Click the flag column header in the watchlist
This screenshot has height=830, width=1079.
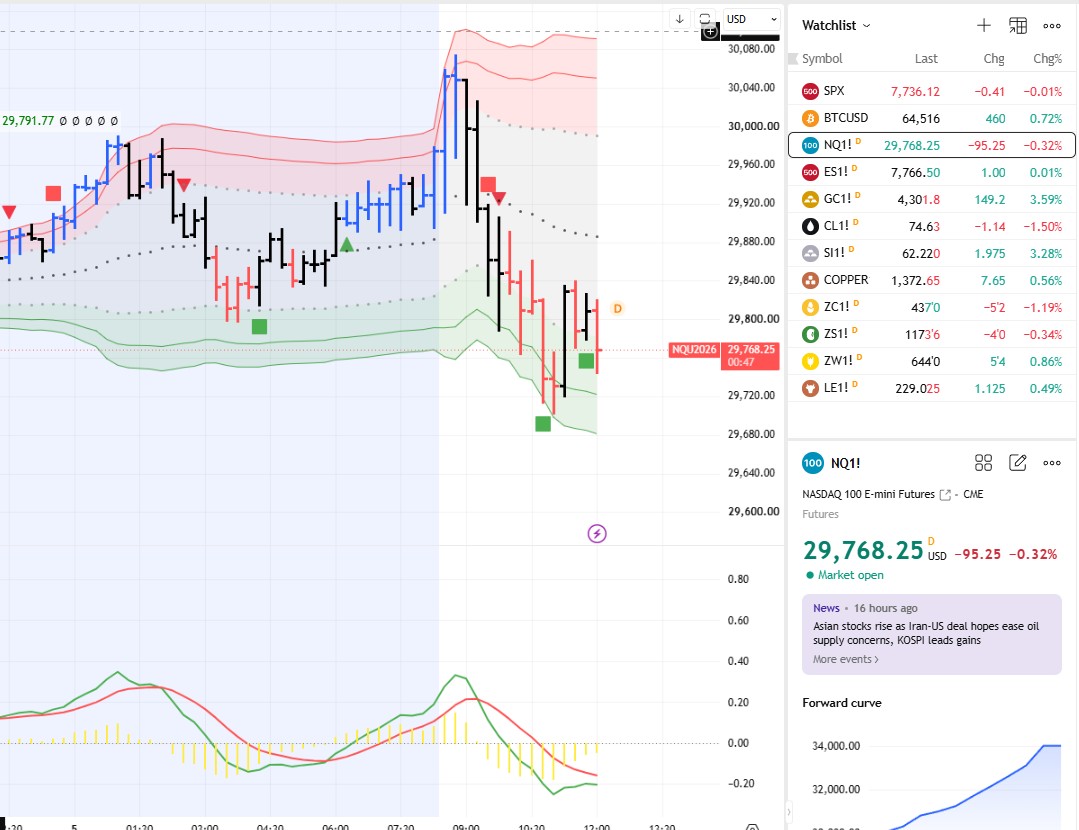tap(793, 58)
